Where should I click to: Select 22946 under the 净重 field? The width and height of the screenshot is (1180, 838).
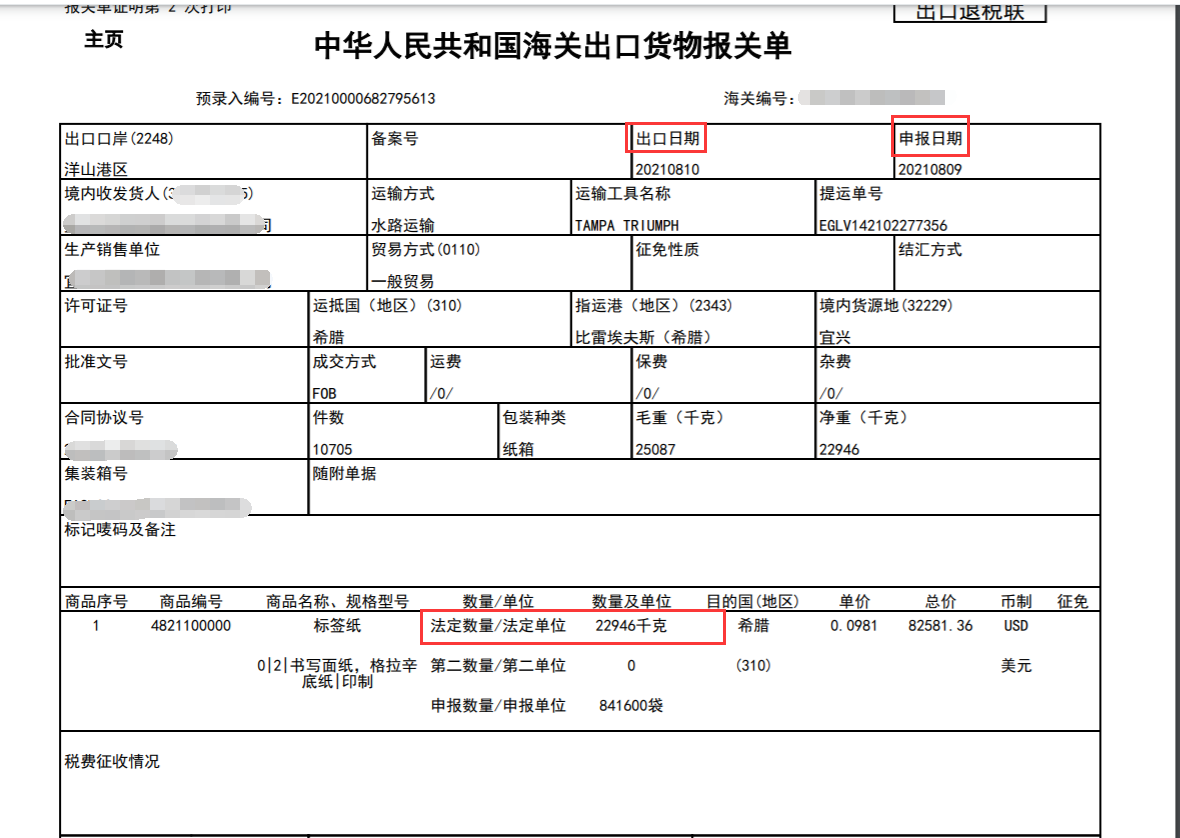click(839, 449)
